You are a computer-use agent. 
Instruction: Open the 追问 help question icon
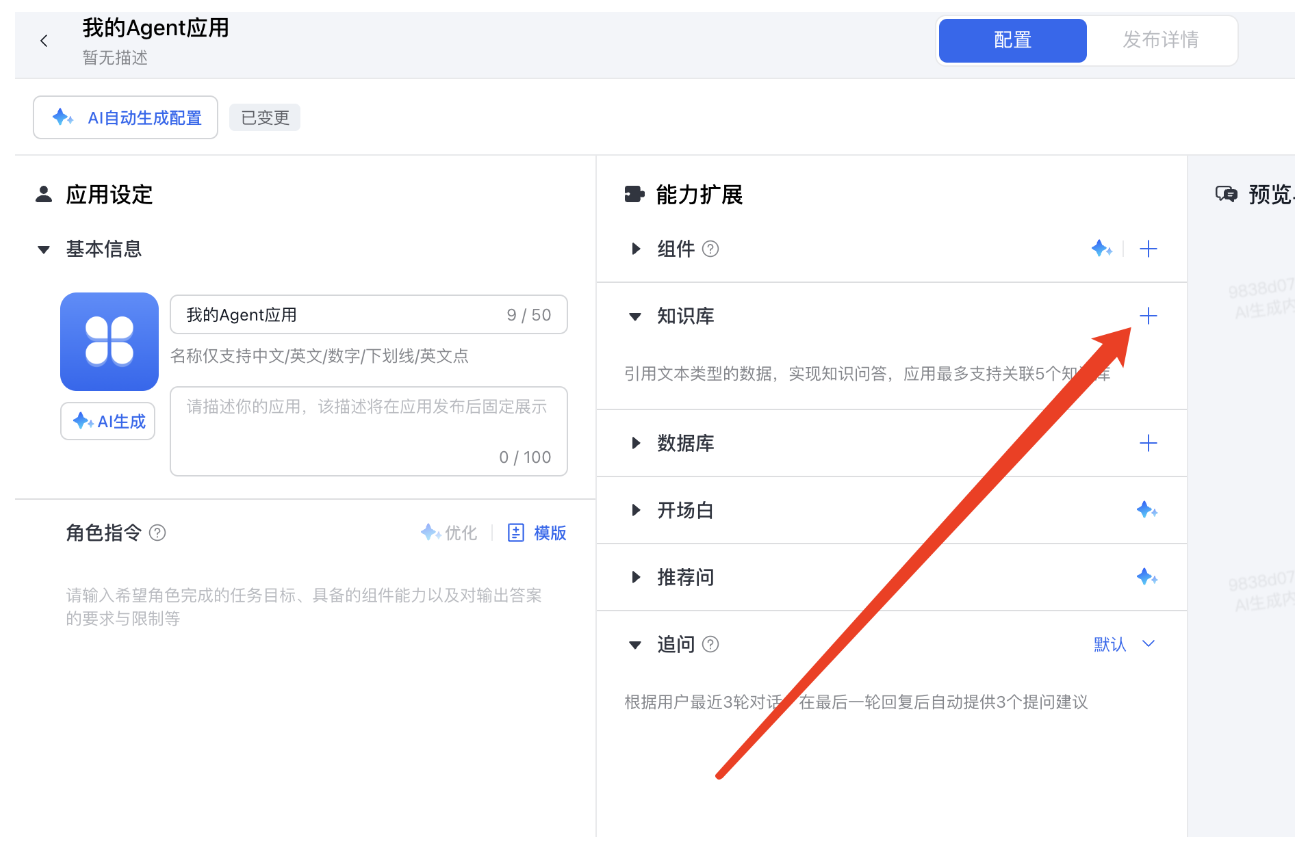[710, 645]
